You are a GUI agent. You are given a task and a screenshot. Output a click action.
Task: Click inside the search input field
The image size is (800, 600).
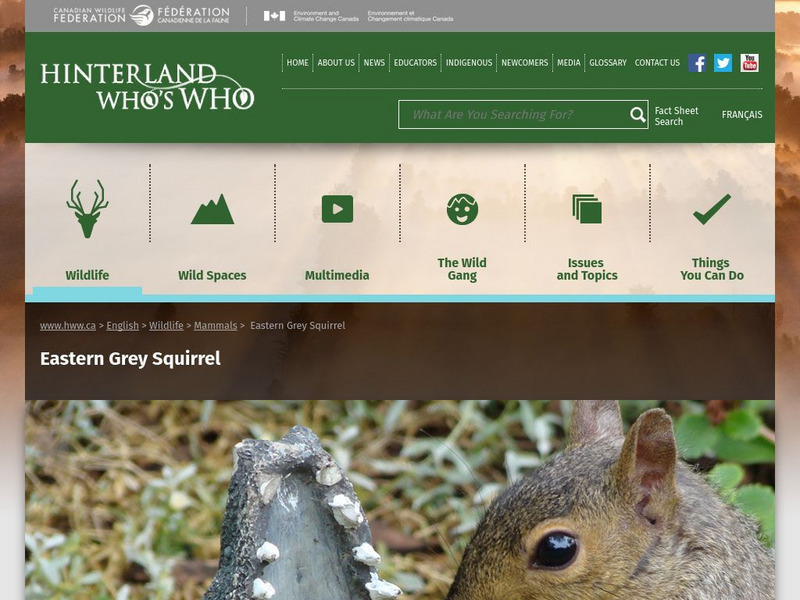510,115
